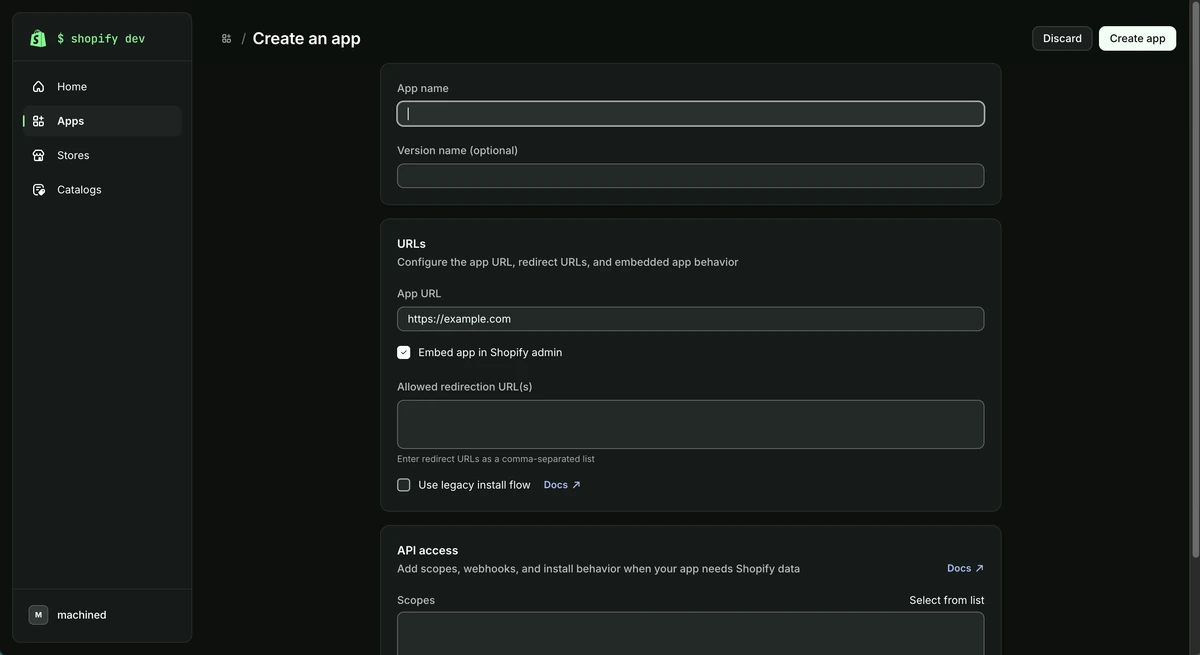This screenshot has width=1200, height=655.
Task: Open the Apps menu item
Action: pyautogui.click(x=102, y=121)
